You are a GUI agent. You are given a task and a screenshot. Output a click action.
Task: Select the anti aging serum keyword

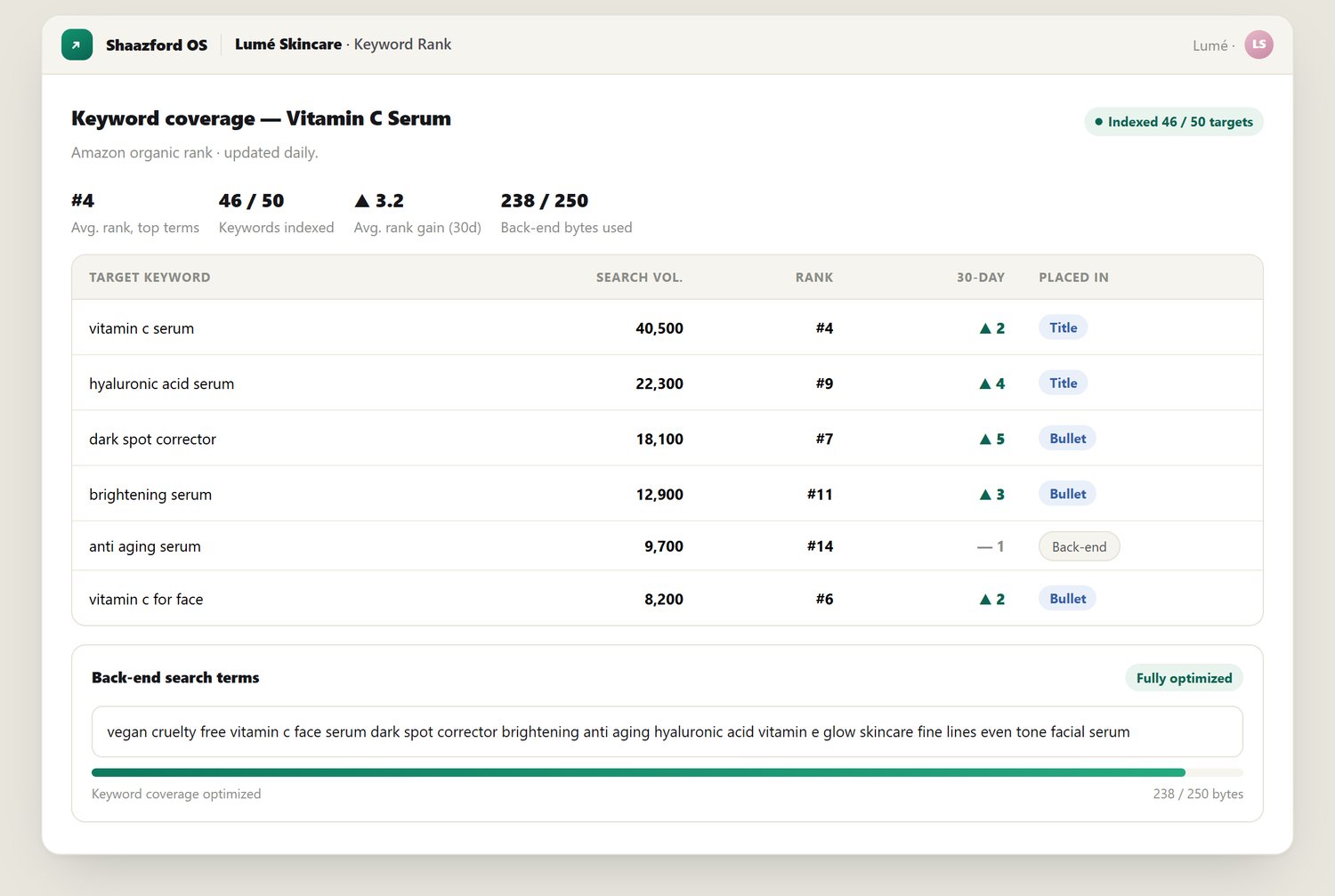pyautogui.click(x=145, y=546)
